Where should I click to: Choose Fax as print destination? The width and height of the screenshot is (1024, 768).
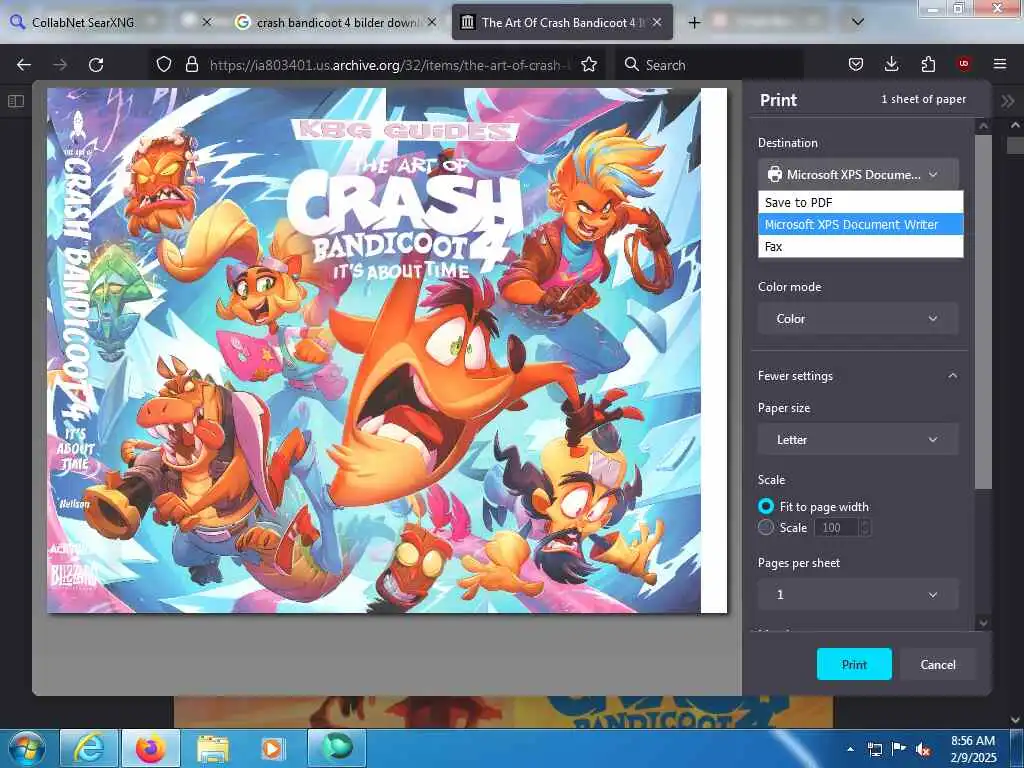pyautogui.click(x=860, y=246)
